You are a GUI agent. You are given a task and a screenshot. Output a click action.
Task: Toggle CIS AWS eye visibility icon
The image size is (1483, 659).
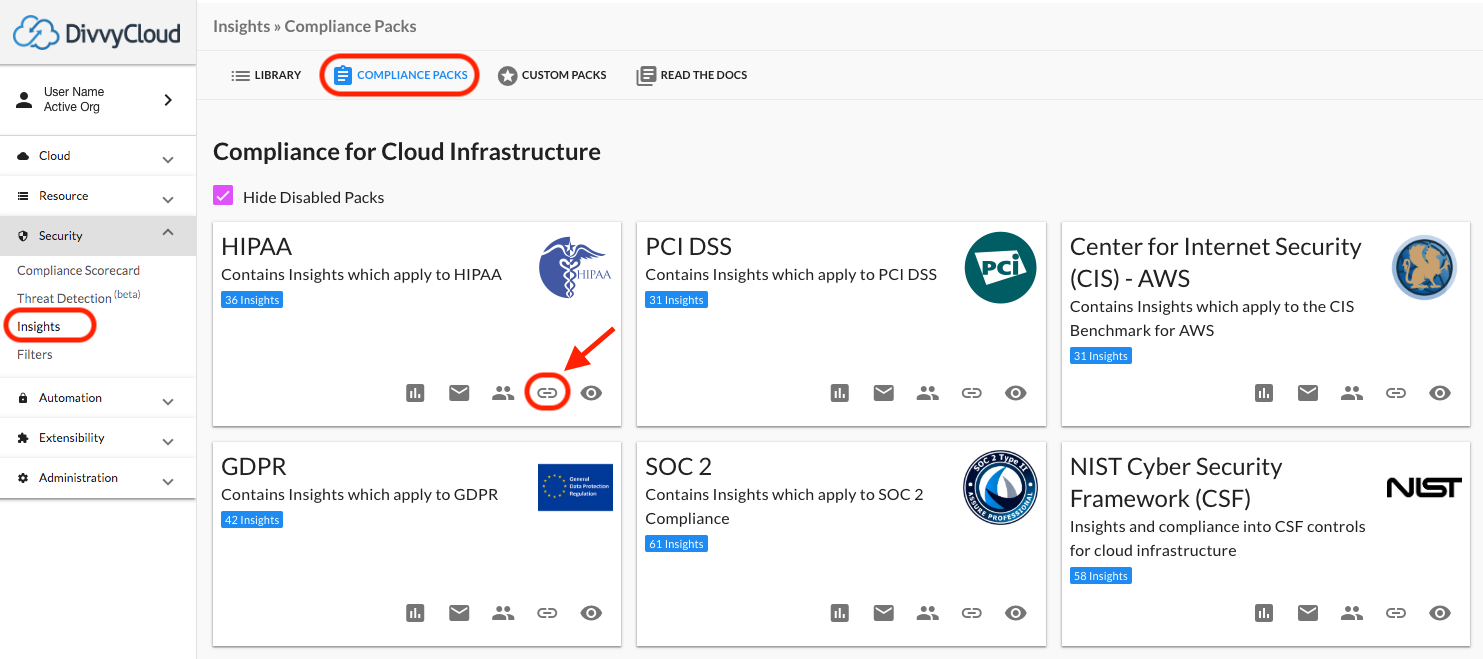(1440, 393)
